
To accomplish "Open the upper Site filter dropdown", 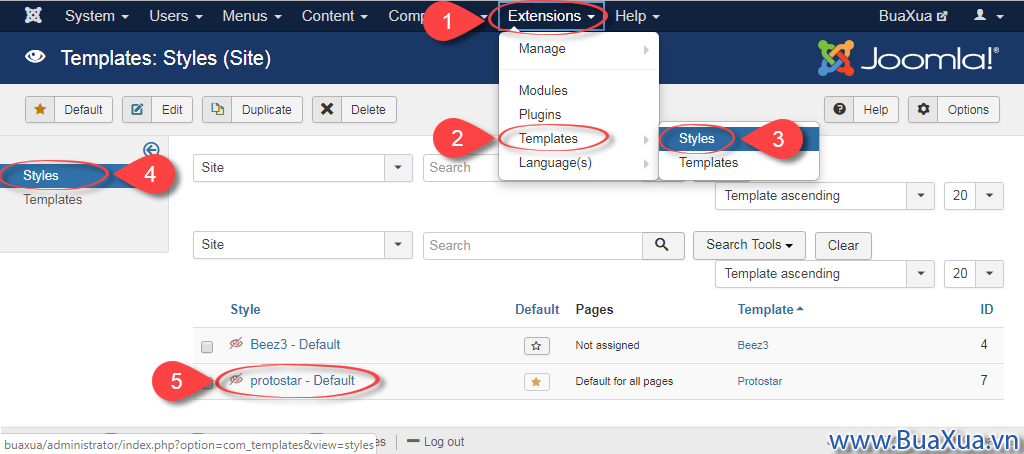I will click(303, 168).
